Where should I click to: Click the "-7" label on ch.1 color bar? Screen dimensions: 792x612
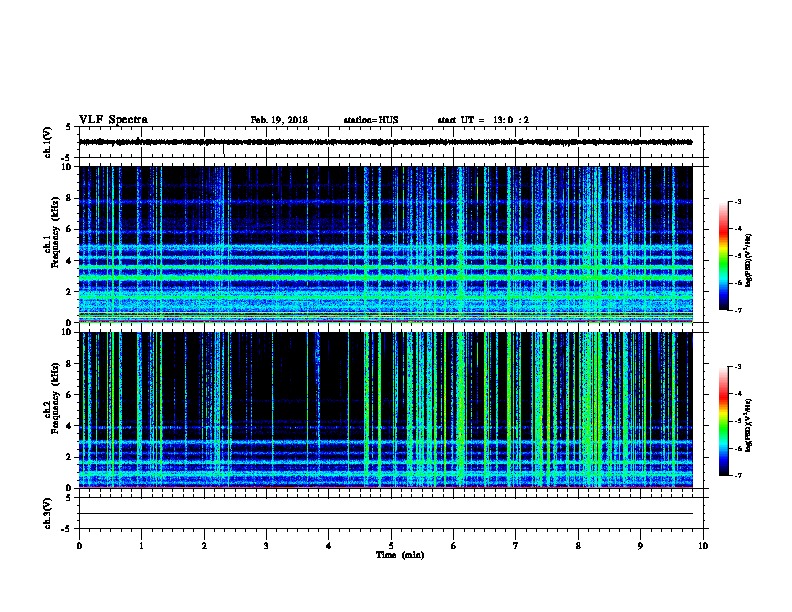(x=737, y=310)
